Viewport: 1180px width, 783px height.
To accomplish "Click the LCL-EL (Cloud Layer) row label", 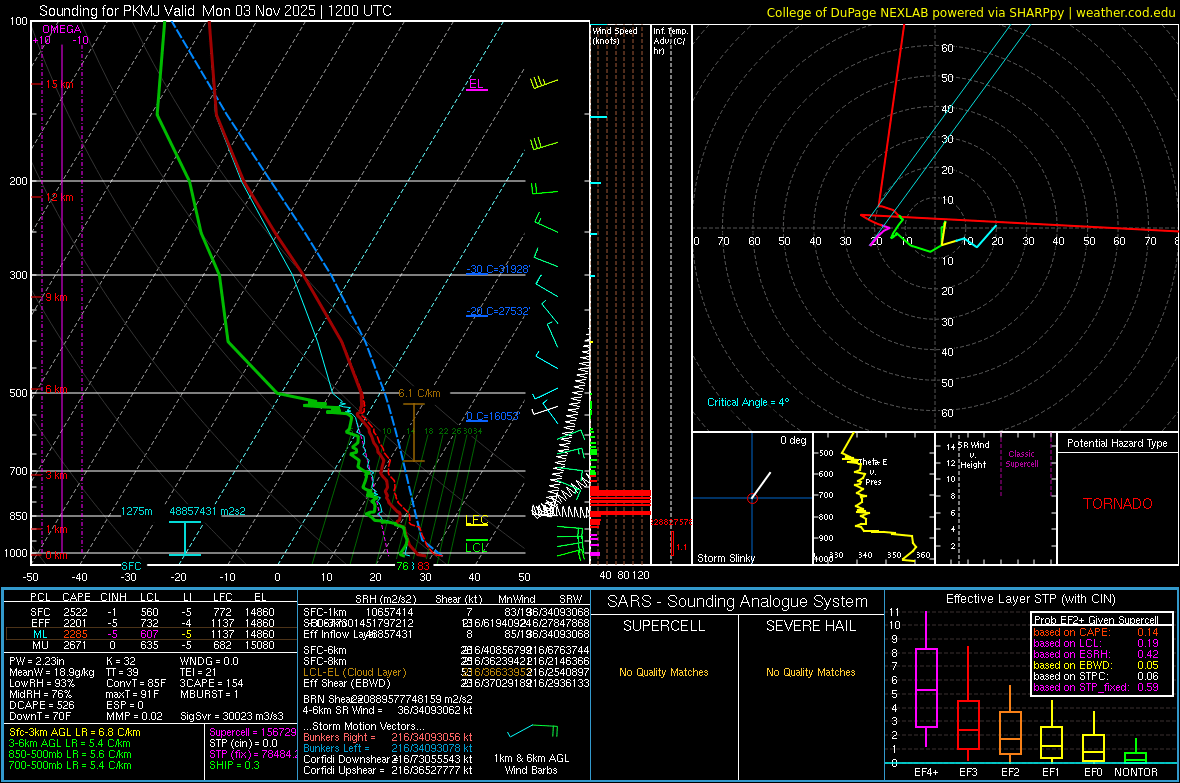I will pyautogui.click(x=354, y=672).
